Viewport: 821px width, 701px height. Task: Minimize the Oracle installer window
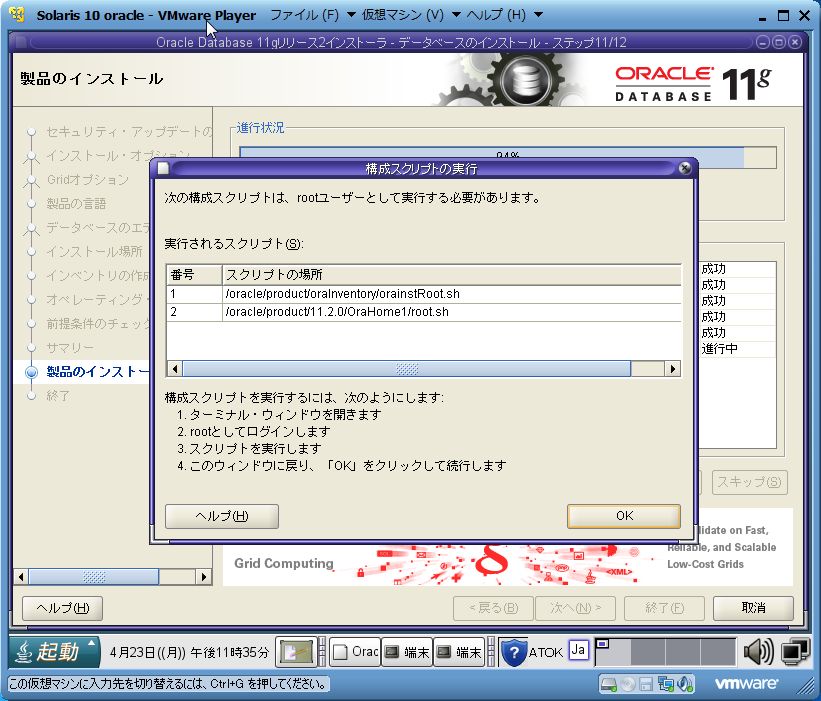click(x=763, y=42)
